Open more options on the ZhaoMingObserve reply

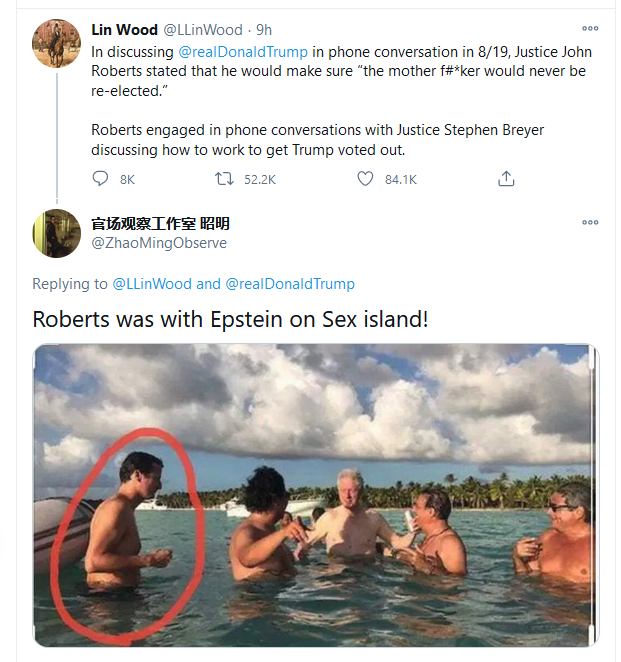(590, 222)
